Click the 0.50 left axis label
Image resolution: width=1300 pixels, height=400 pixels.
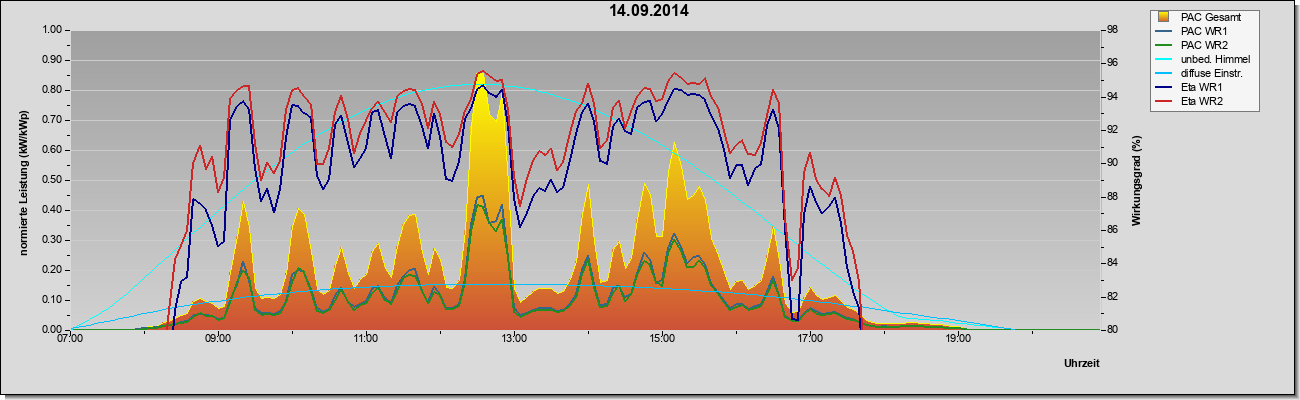(x=52, y=180)
